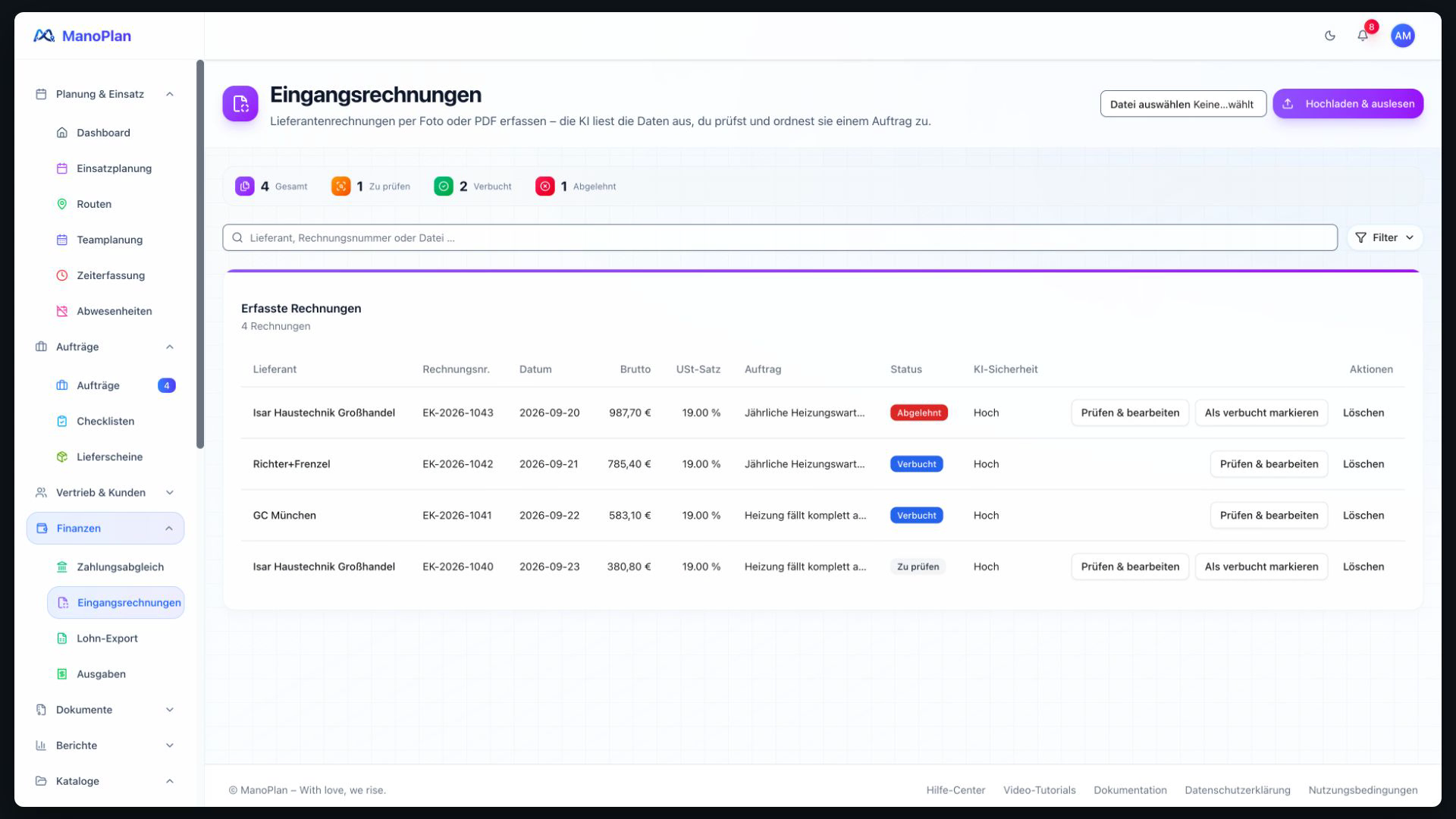Click the ManoPlan logo icon

pyautogui.click(x=44, y=36)
